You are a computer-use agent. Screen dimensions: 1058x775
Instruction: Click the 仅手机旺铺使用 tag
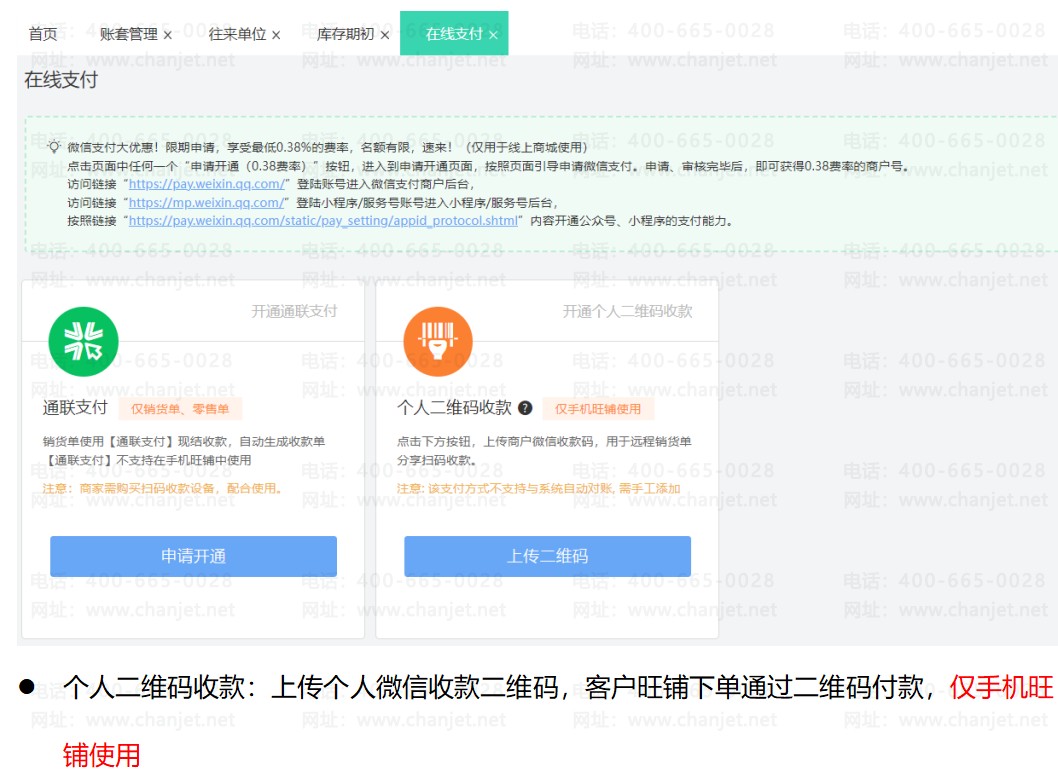pyautogui.click(x=598, y=409)
